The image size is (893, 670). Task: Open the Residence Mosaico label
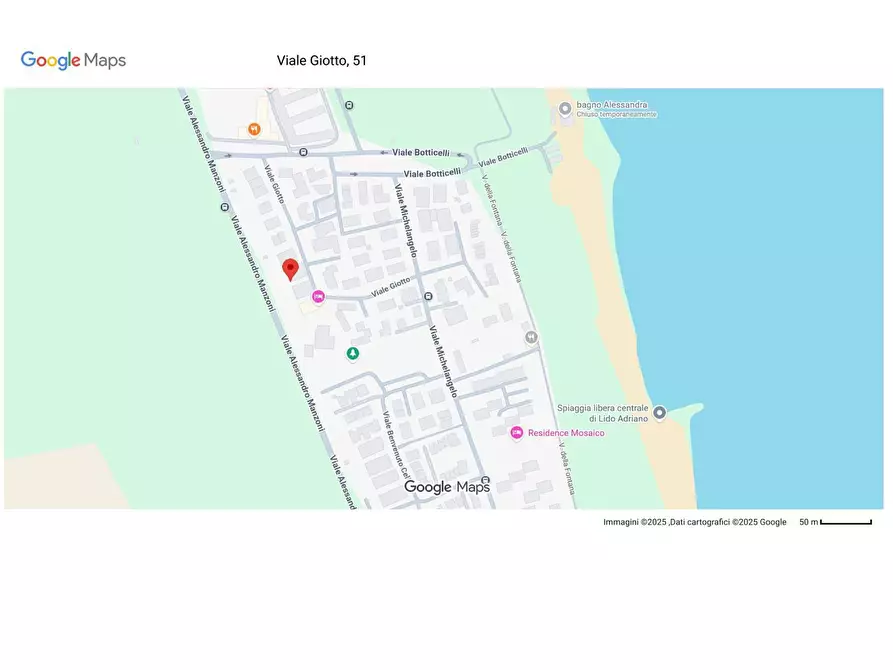pyautogui.click(x=566, y=433)
